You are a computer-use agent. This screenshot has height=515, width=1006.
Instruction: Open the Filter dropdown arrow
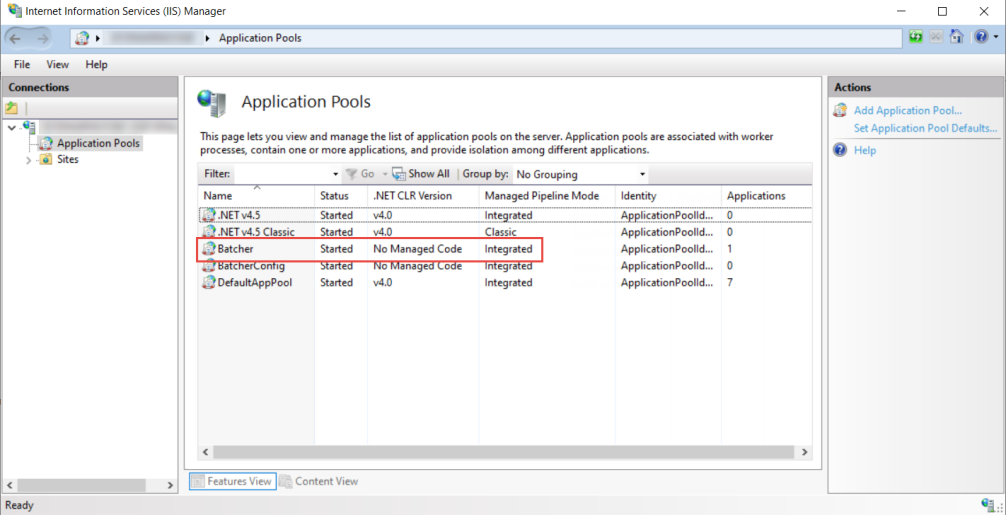pos(335,174)
